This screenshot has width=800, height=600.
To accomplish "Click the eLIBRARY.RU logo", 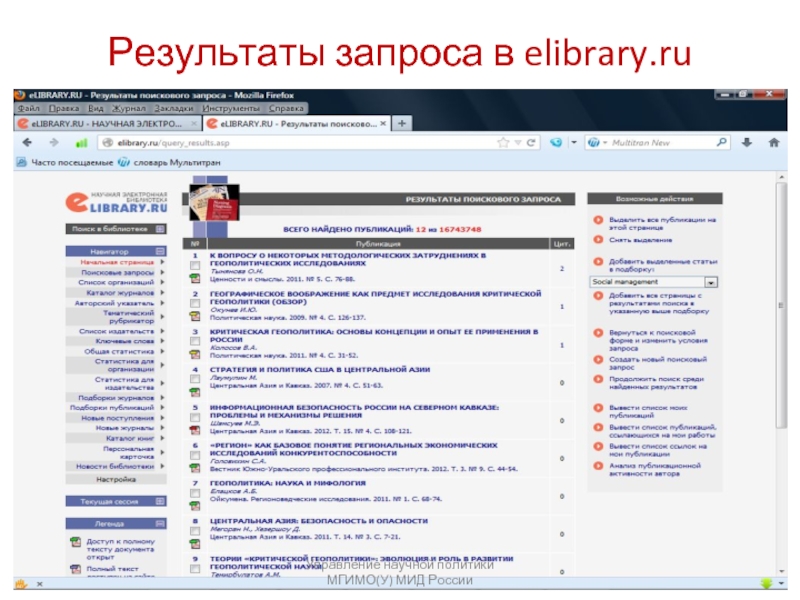I will 116,203.
